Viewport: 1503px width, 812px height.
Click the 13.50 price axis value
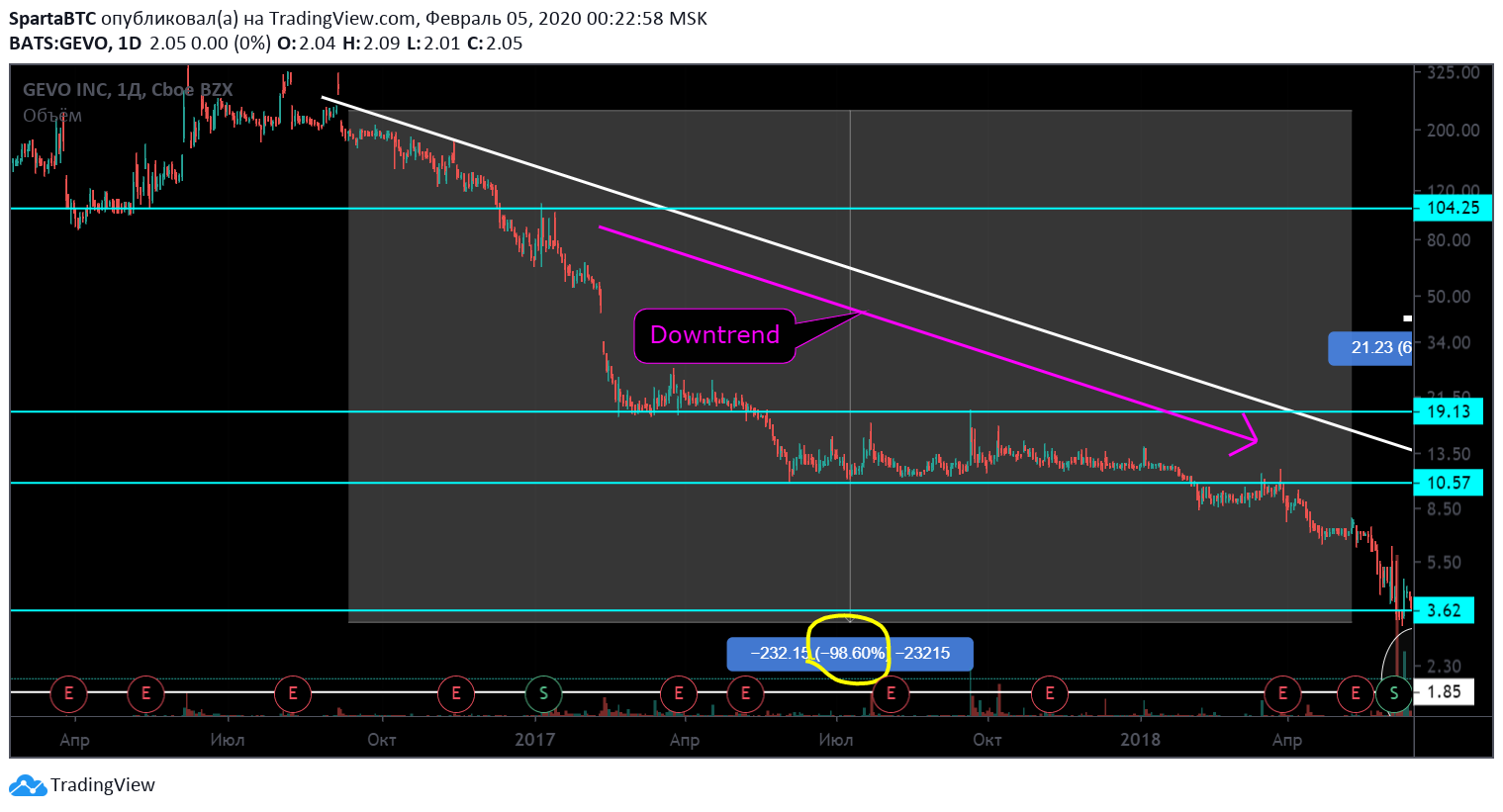[1449, 454]
